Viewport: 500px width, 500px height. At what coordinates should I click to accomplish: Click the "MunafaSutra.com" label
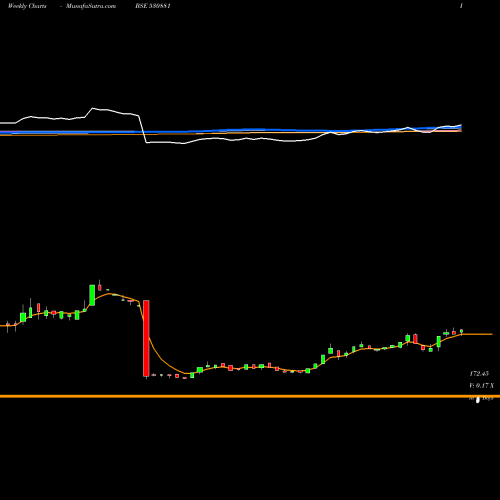coord(91,6)
